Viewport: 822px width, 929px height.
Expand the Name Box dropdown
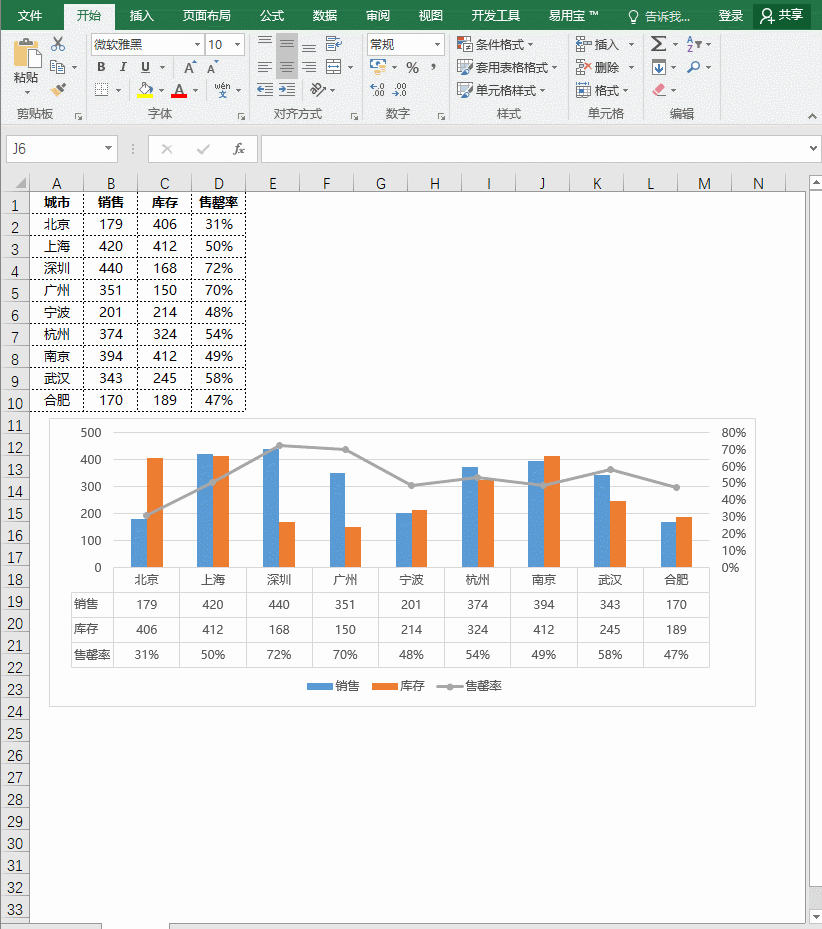108,148
